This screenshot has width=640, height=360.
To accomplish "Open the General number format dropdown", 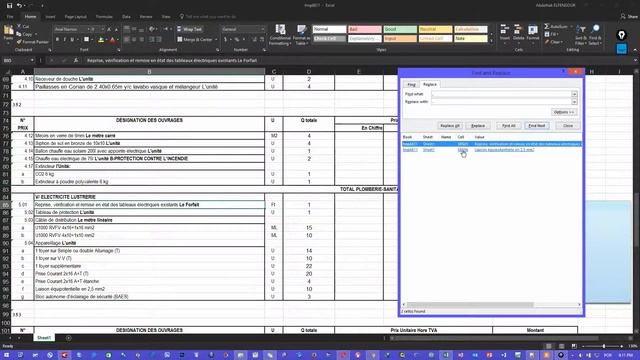I will (x=262, y=29).
